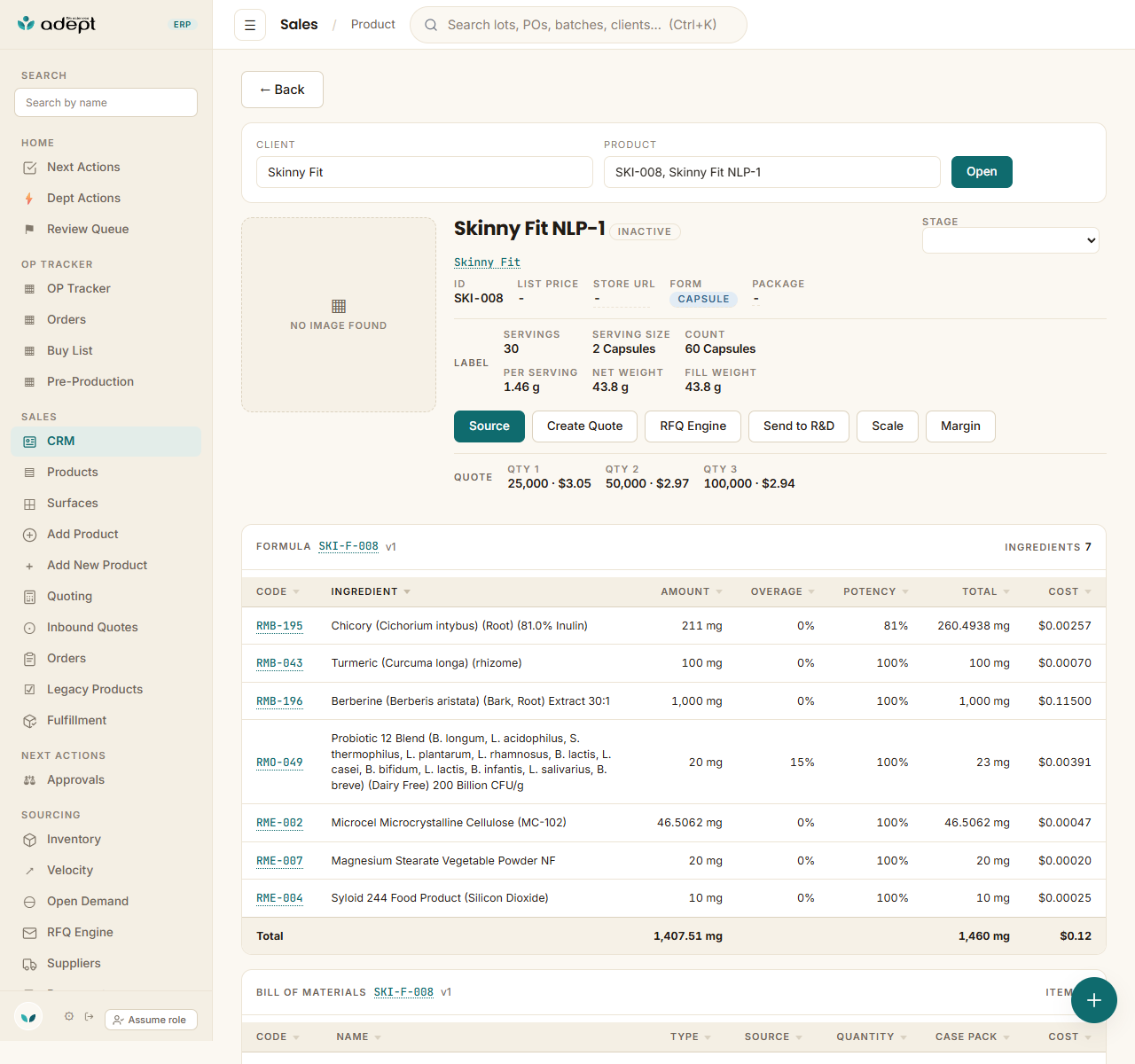Open the AMOUNT column sort arrow

pos(719,592)
